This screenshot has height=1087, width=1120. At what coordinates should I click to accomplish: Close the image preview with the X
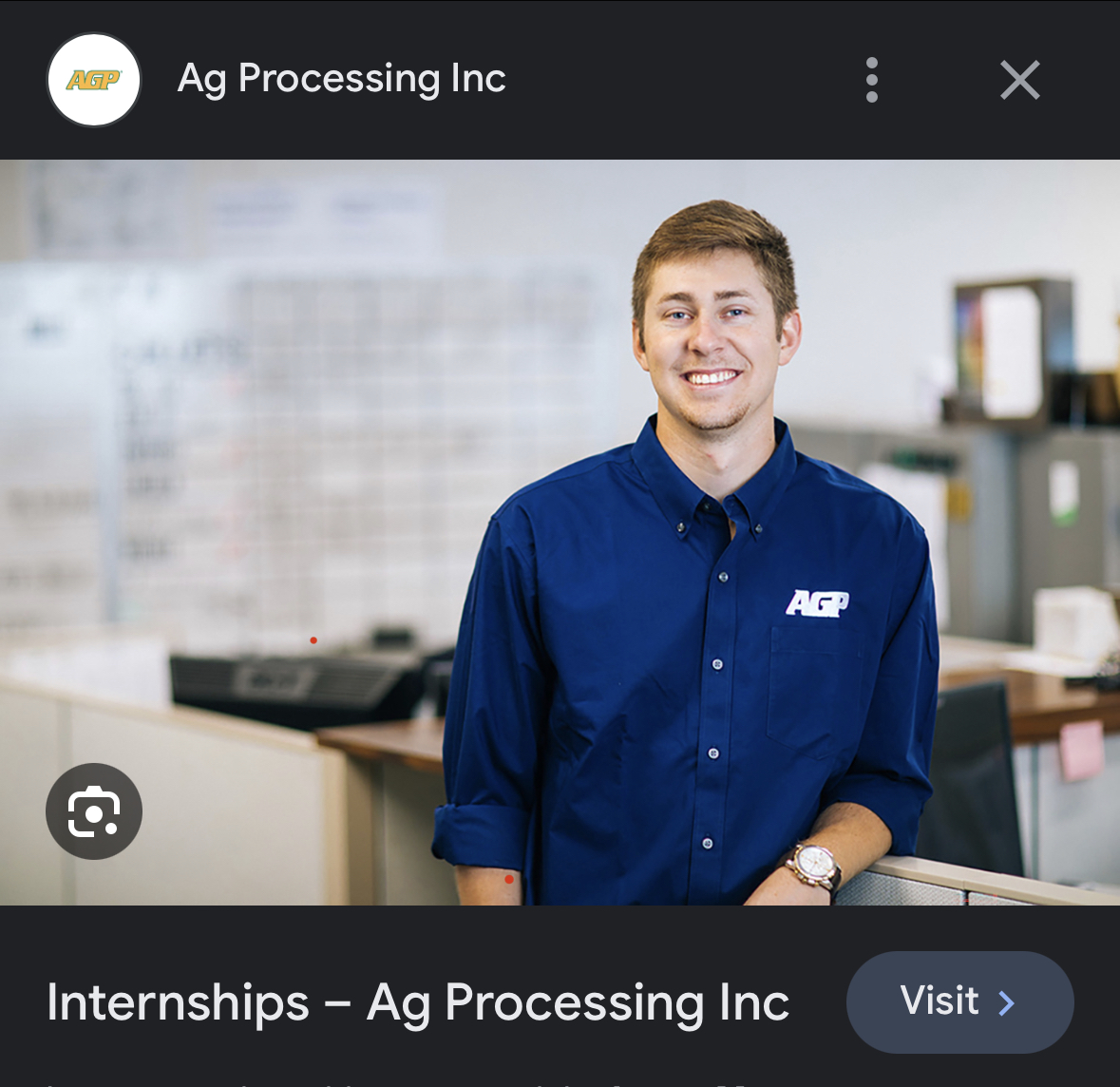1020,79
